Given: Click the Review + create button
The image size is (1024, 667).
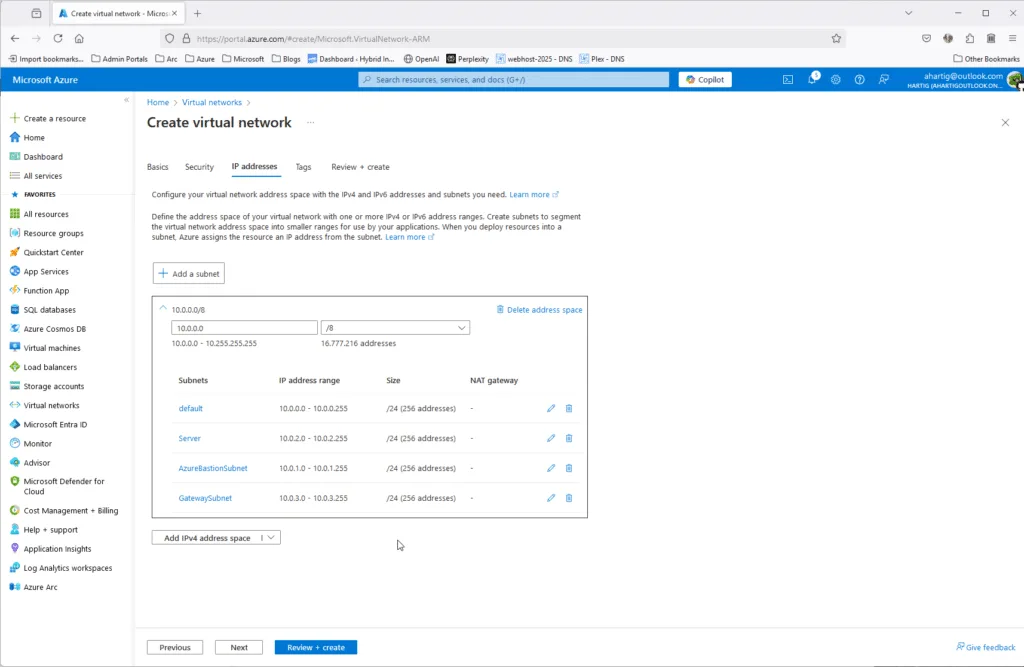Looking at the screenshot, I should click(x=315, y=647).
